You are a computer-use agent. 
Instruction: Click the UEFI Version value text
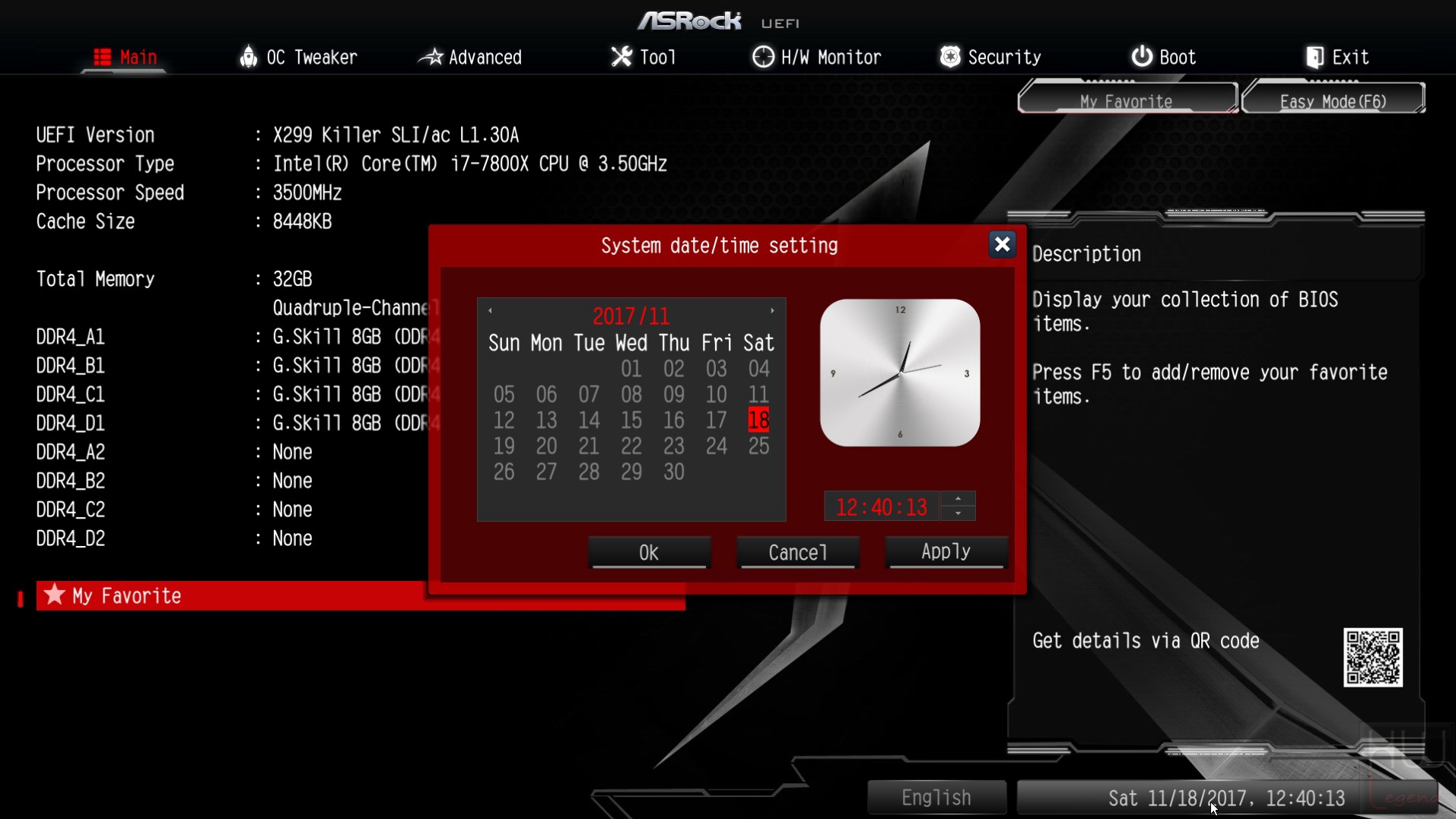pos(396,135)
